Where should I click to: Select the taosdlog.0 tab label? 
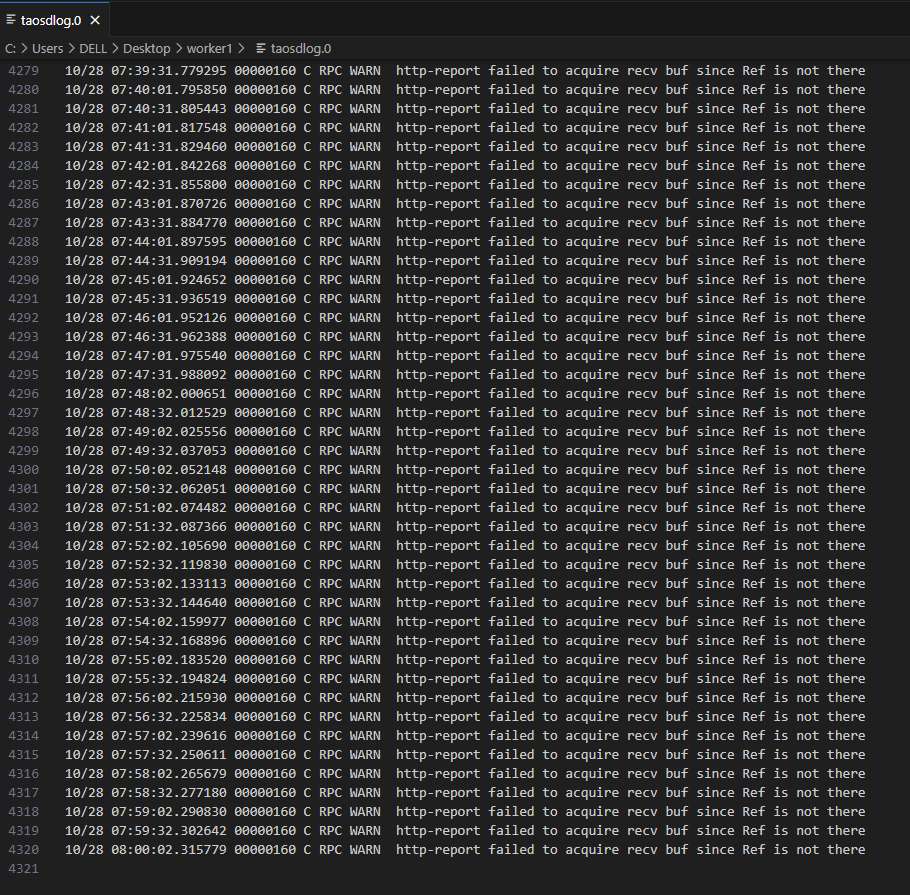click(x=51, y=20)
